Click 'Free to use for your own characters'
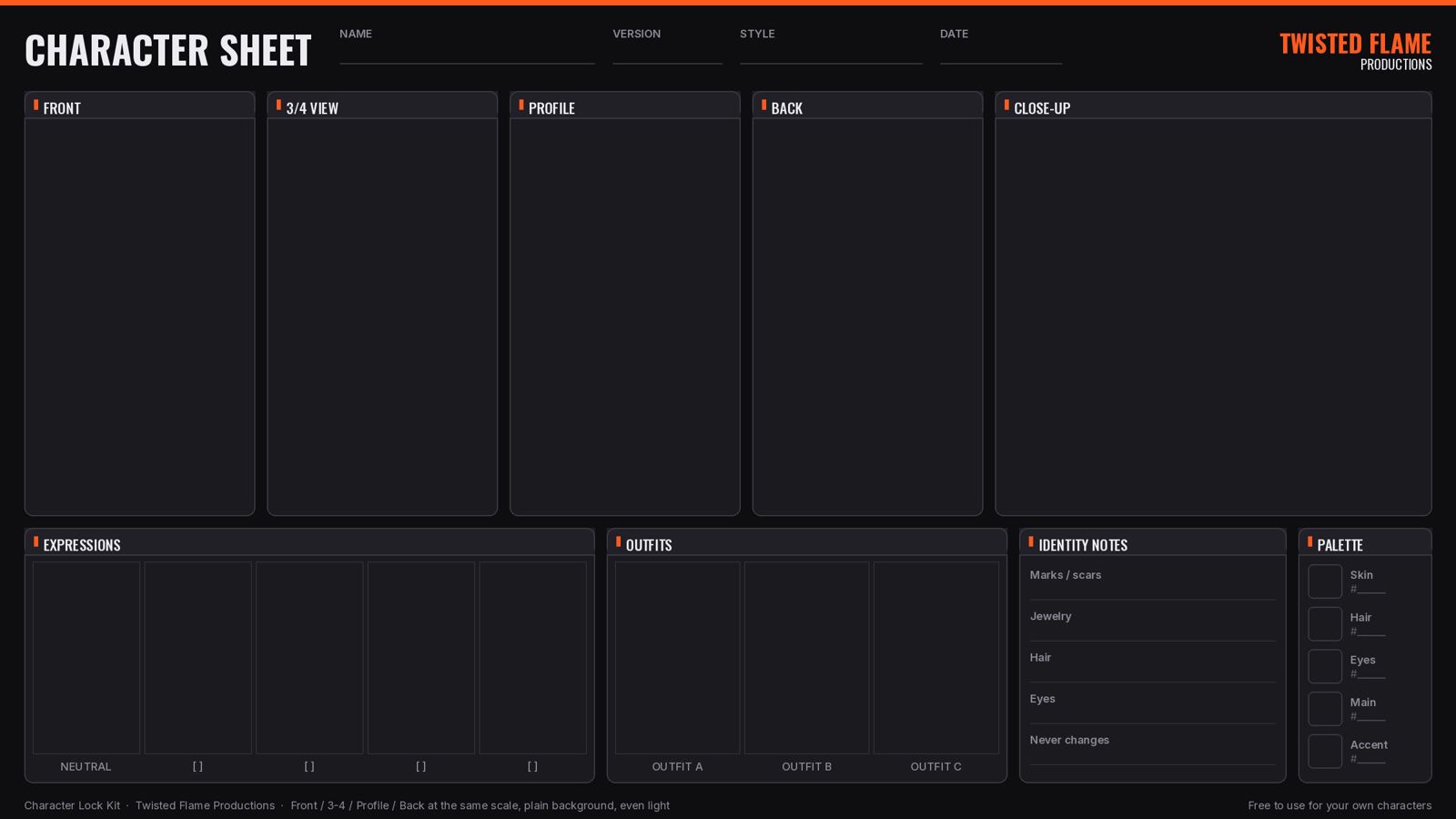Screen dimensions: 1456x819 (x=1340, y=805)
